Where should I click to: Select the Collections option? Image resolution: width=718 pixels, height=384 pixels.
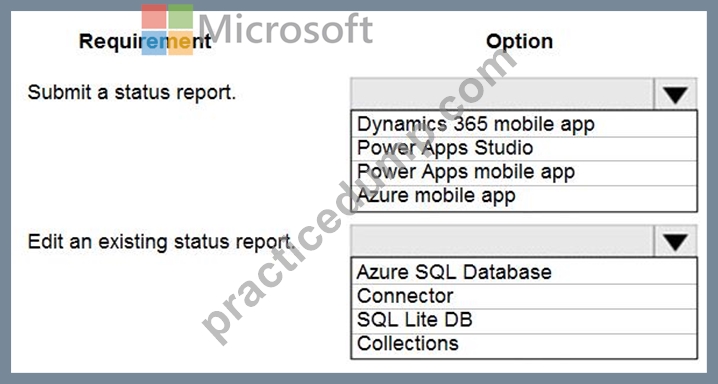(x=524, y=345)
